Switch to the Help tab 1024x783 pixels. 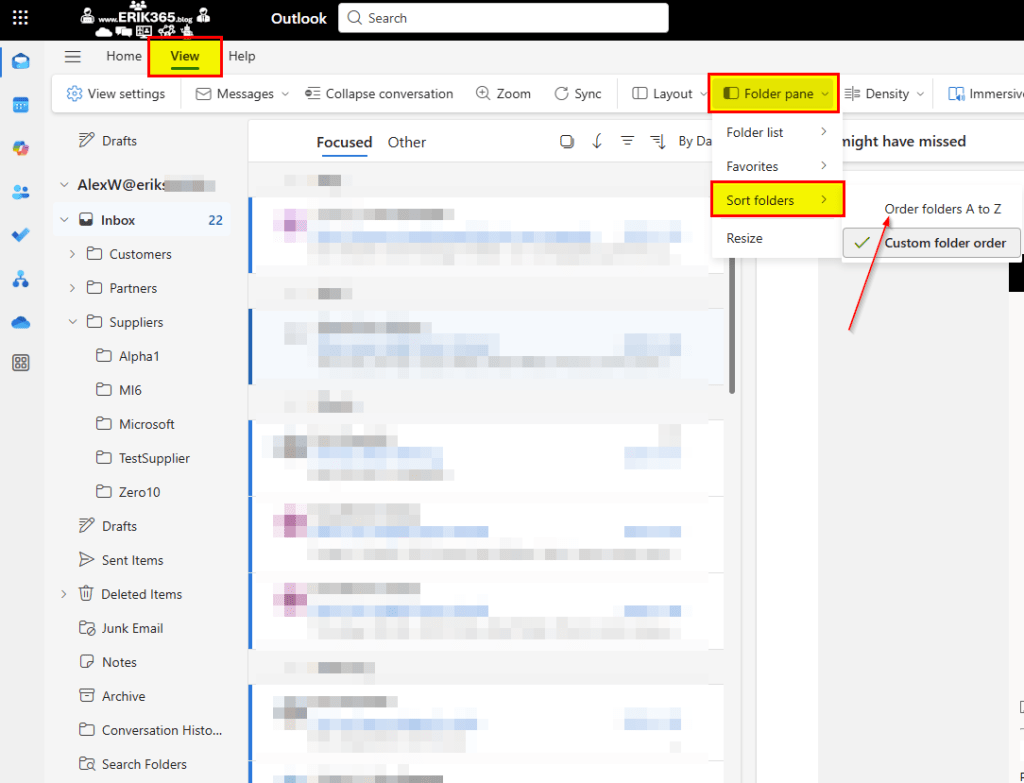pos(242,57)
